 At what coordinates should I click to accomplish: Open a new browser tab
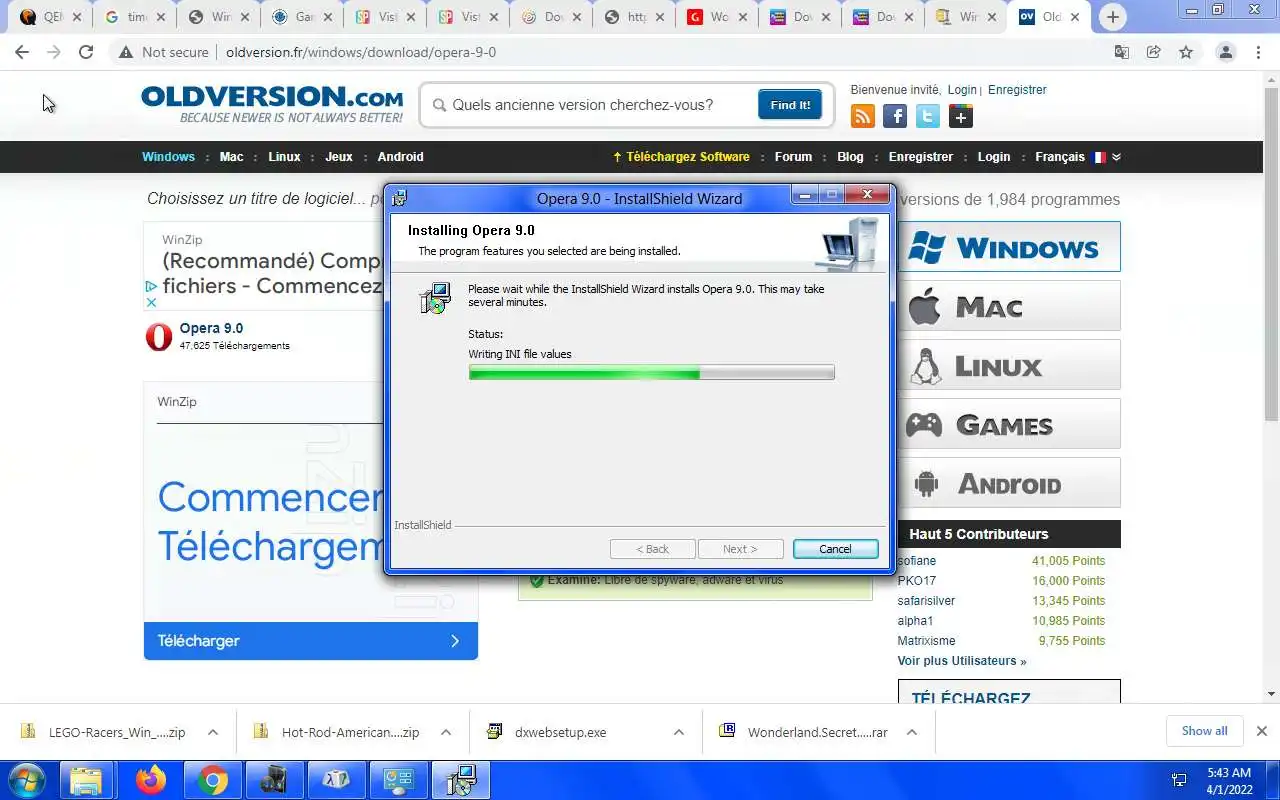(1112, 17)
